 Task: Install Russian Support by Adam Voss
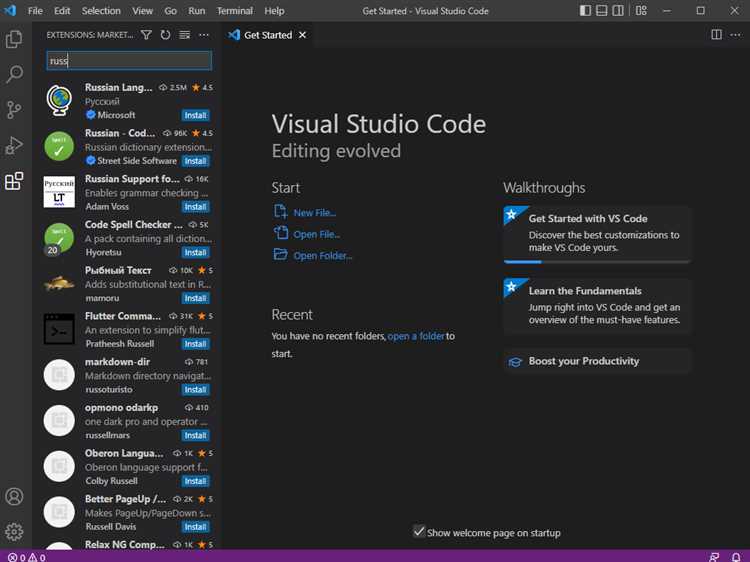196,207
